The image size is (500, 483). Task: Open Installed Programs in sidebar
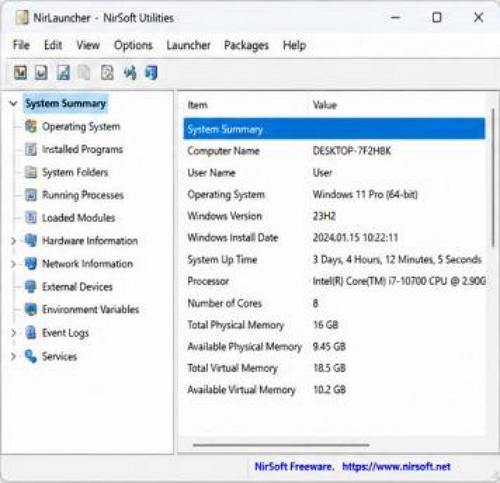click(82, 149)
